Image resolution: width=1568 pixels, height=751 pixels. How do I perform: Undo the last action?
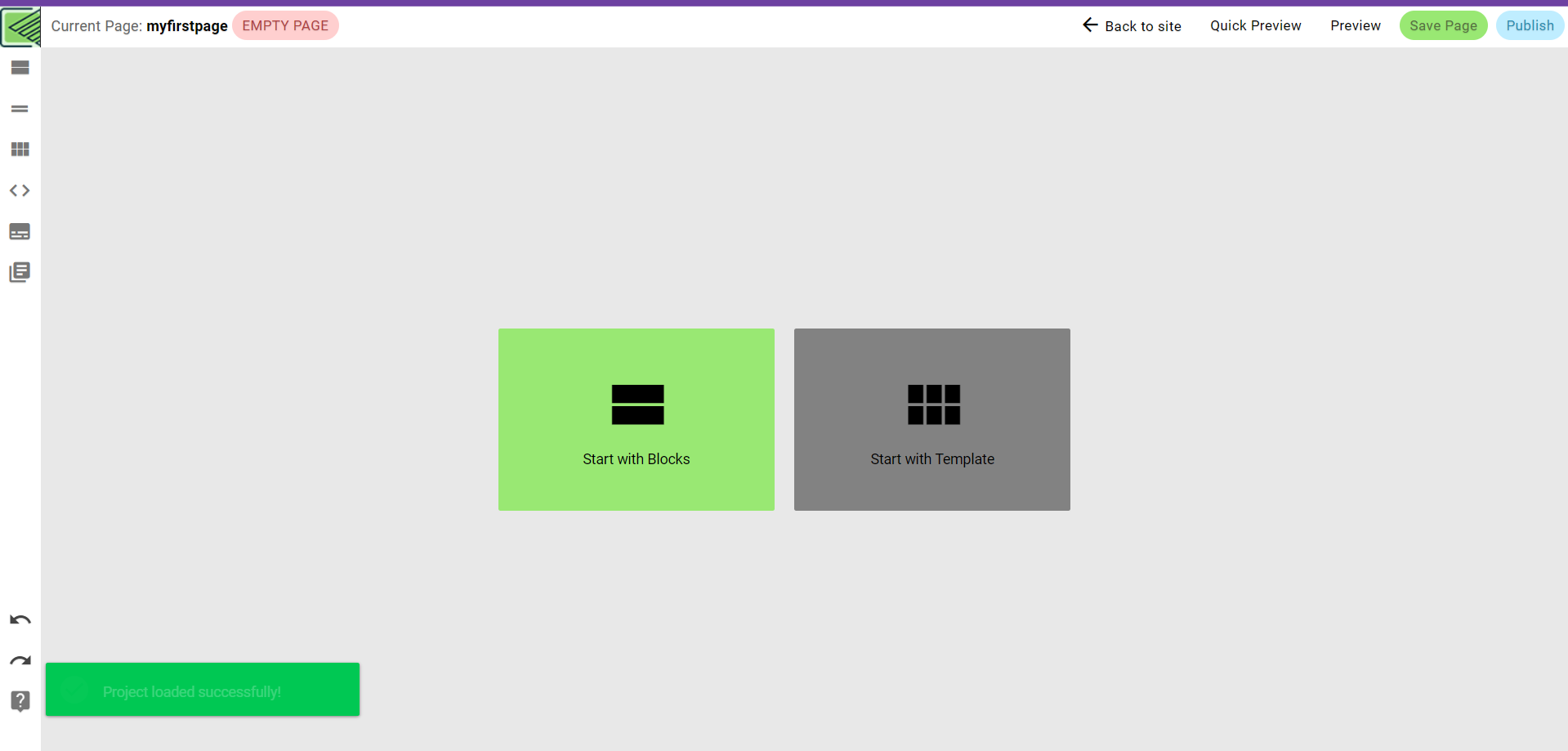pyautogui.click(x=20, y=619)
